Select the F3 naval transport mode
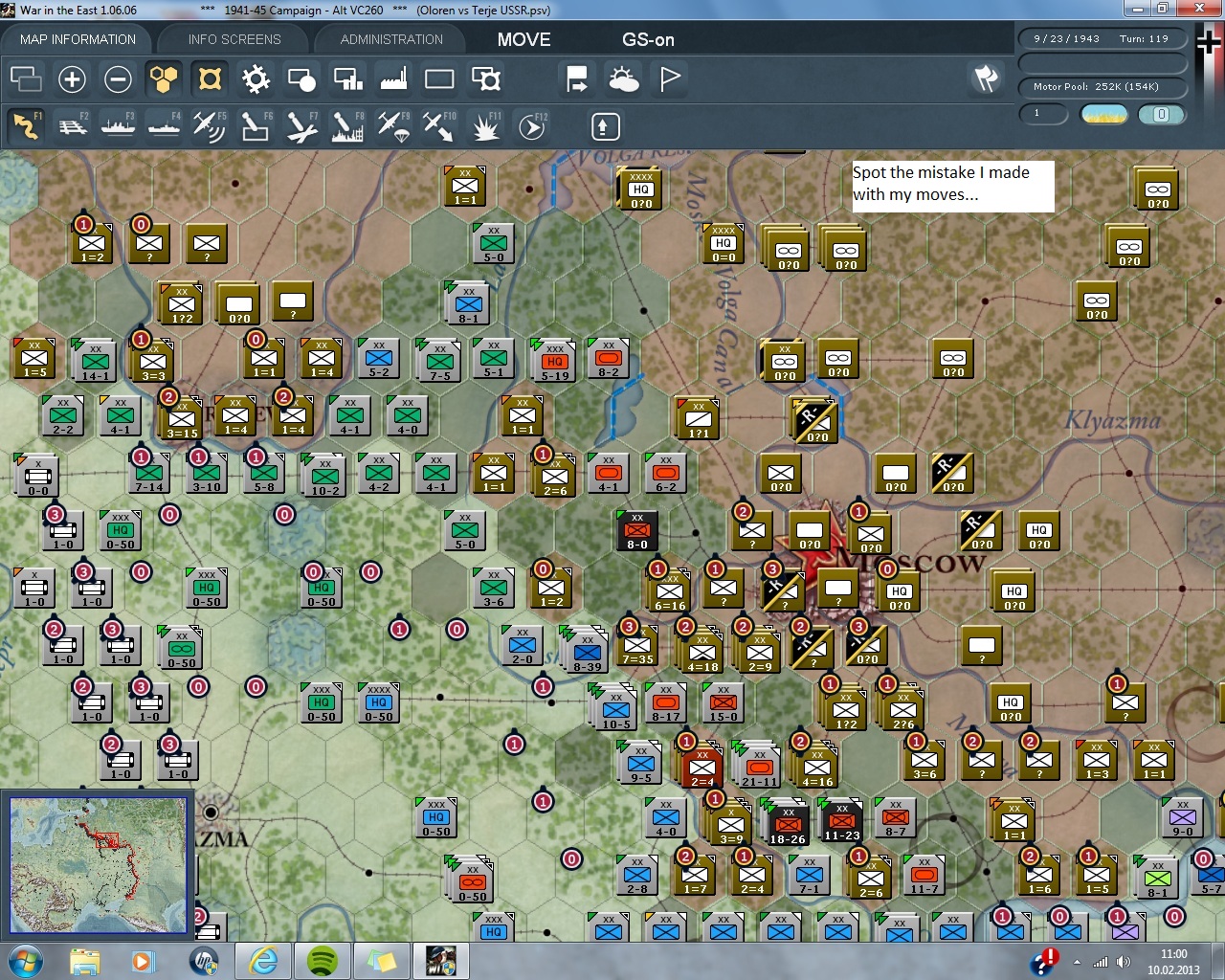The width and height of the screenshot is (1225, 980). (118, 125)
